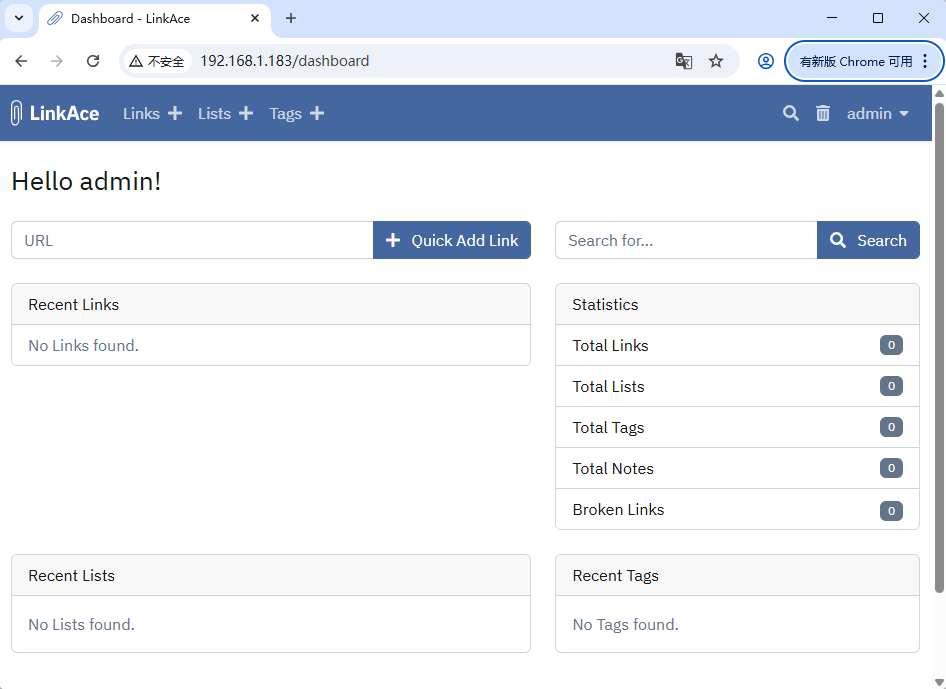
Task: Open the tab search dropdown arrow
Action: click(19, 18)
